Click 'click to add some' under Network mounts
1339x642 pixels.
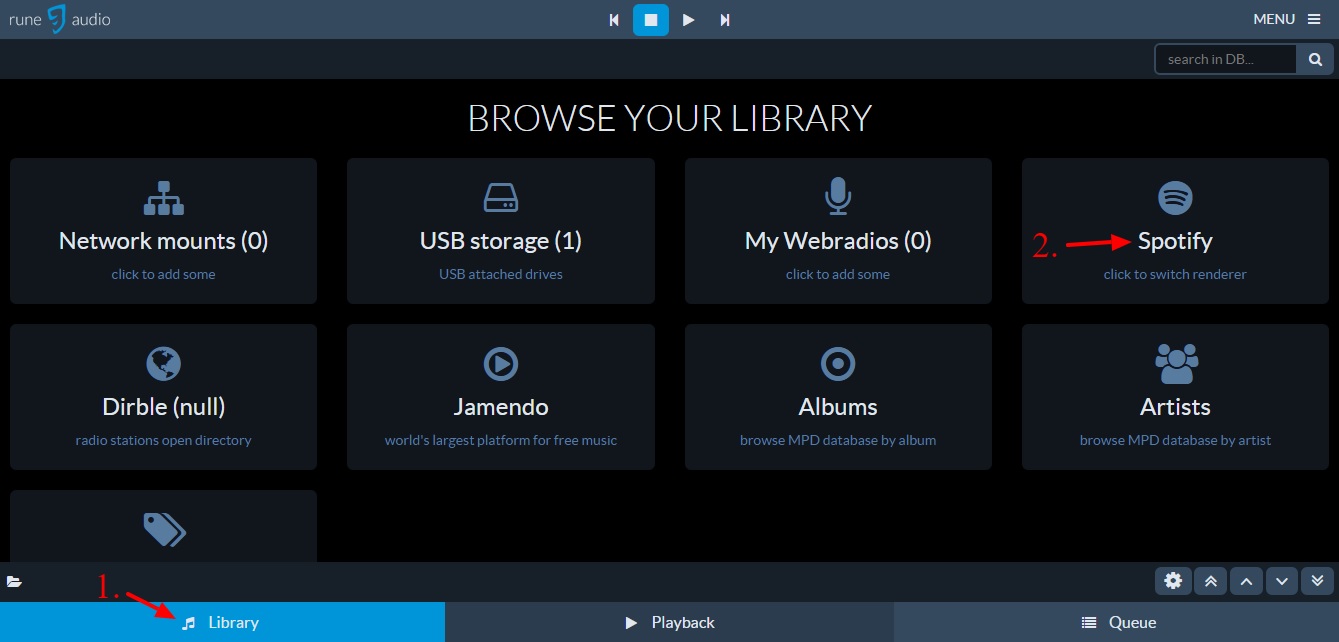[x=164, y=274]
